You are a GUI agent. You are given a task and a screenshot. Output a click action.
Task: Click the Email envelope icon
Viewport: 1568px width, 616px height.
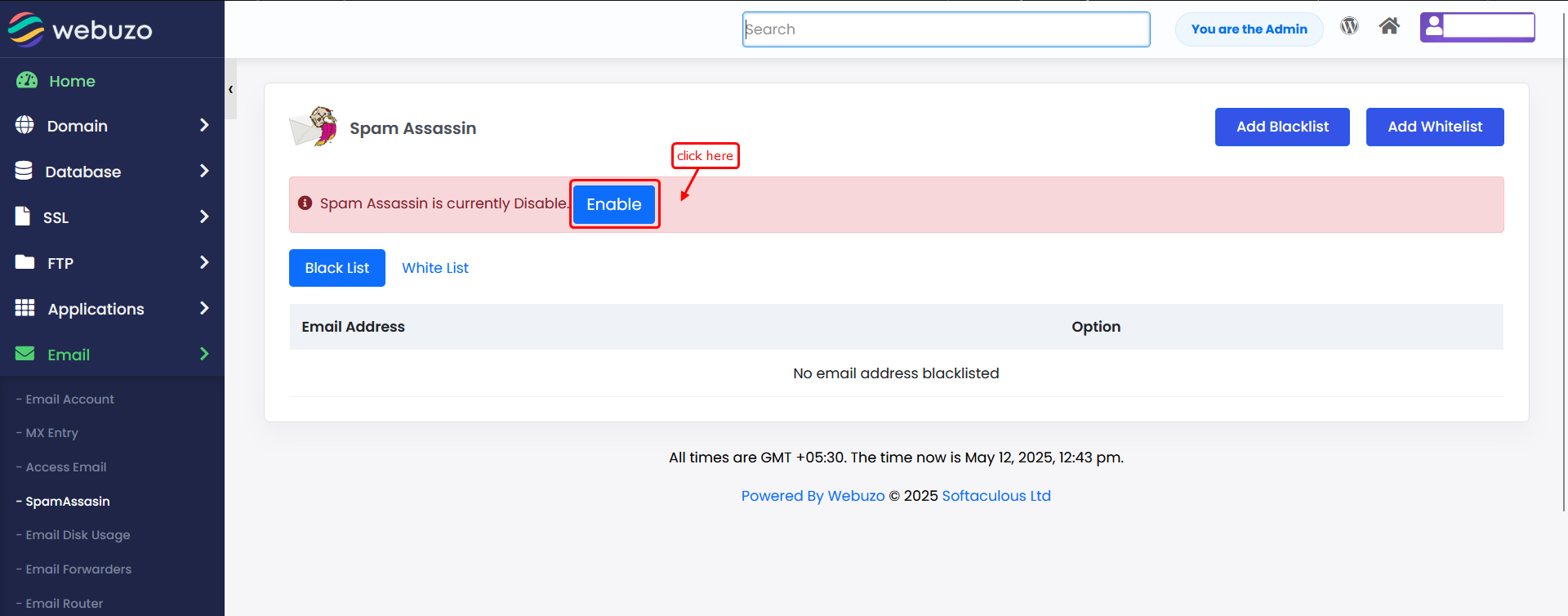(x=25, y=354)
